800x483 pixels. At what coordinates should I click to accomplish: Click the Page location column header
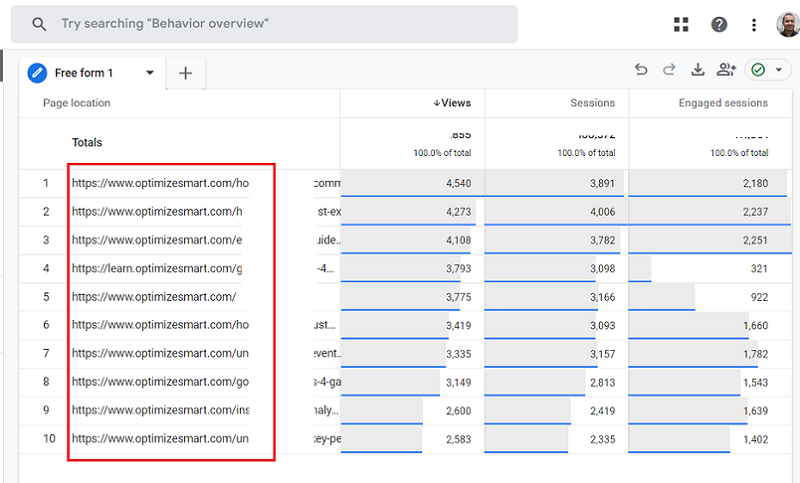click(77, 103)
